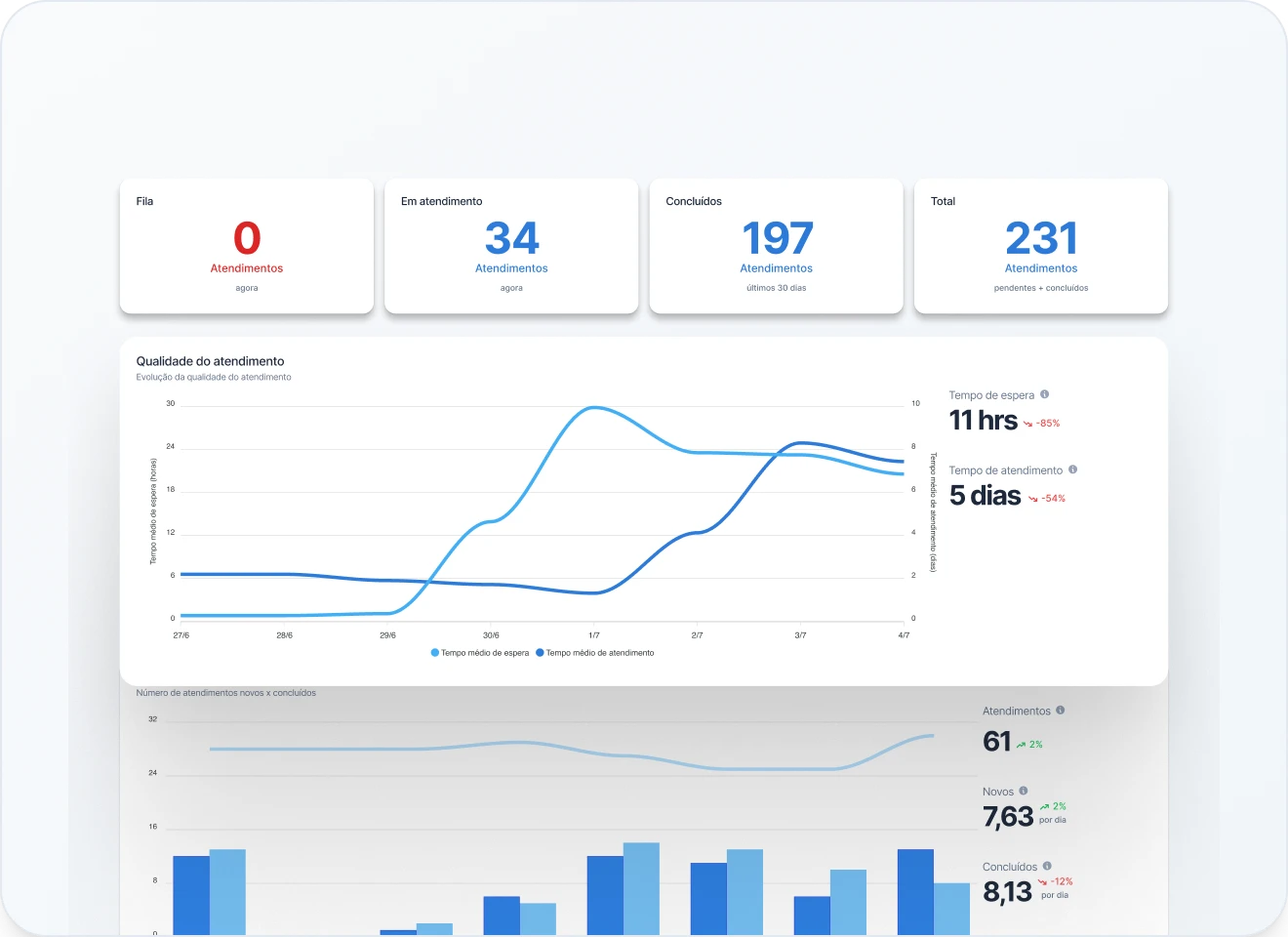Select the Total card showing 231
Image resolution: width=1288 pixels, height=937 pixels.
pyautogui.click(x=1040, y=246)
